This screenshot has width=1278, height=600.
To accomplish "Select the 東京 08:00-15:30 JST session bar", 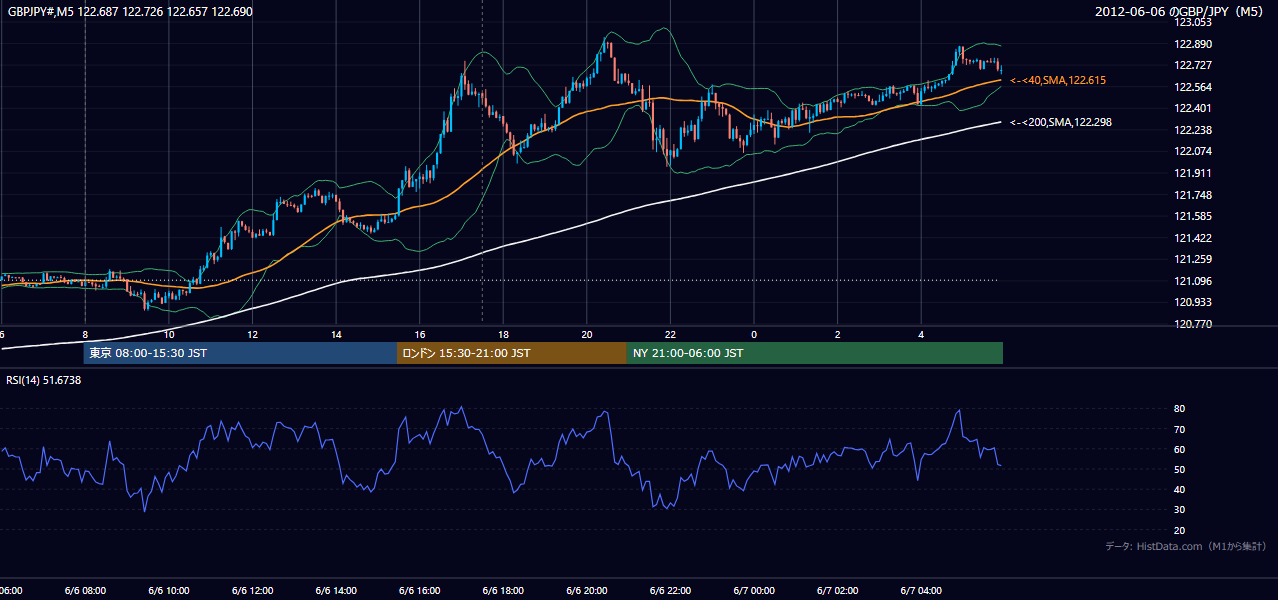I will pyautogui.click(x=240, y=353).
